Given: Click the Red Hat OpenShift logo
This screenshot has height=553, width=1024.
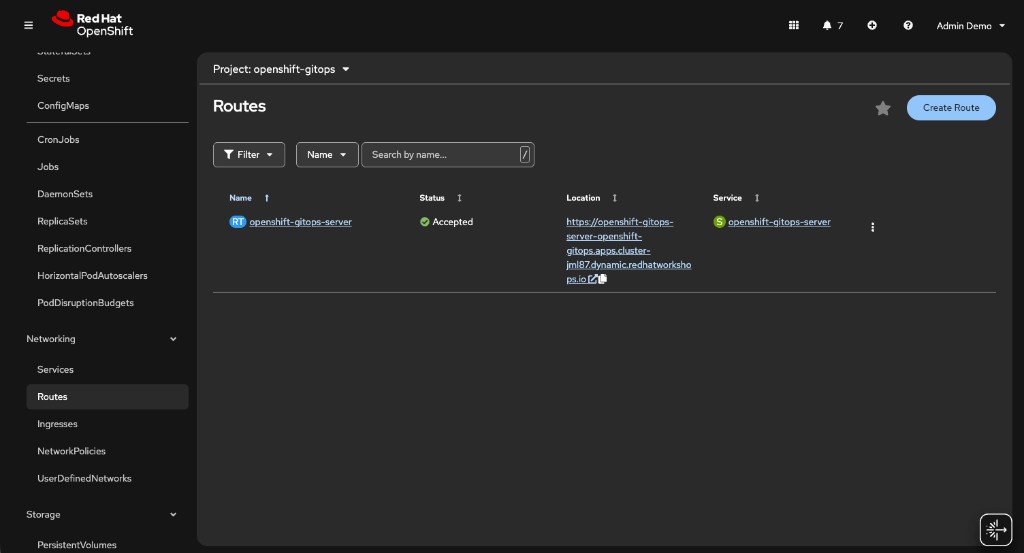Looking at the screenshot, I should pos(92,24).
